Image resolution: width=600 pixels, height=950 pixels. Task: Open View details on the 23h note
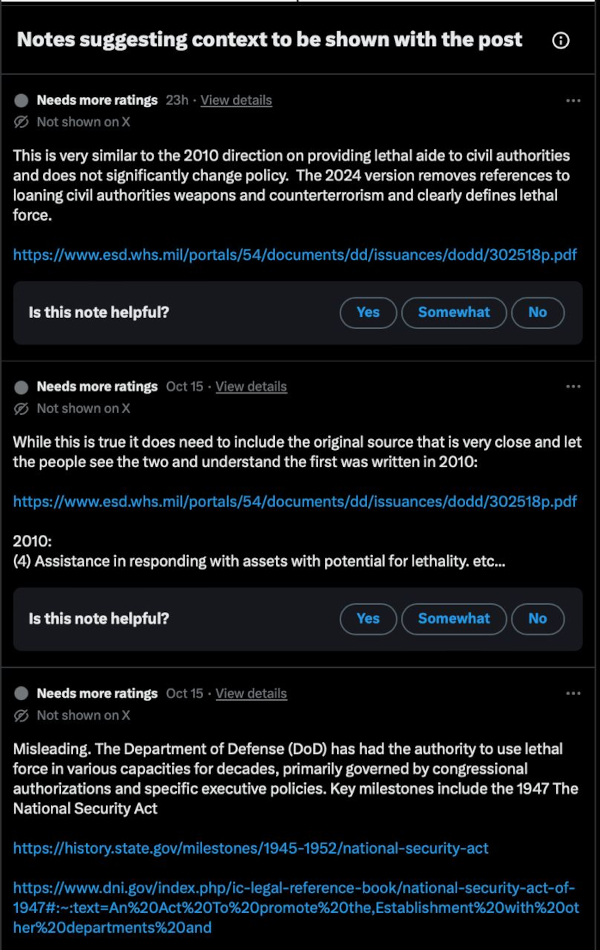[x=236, y=101]
